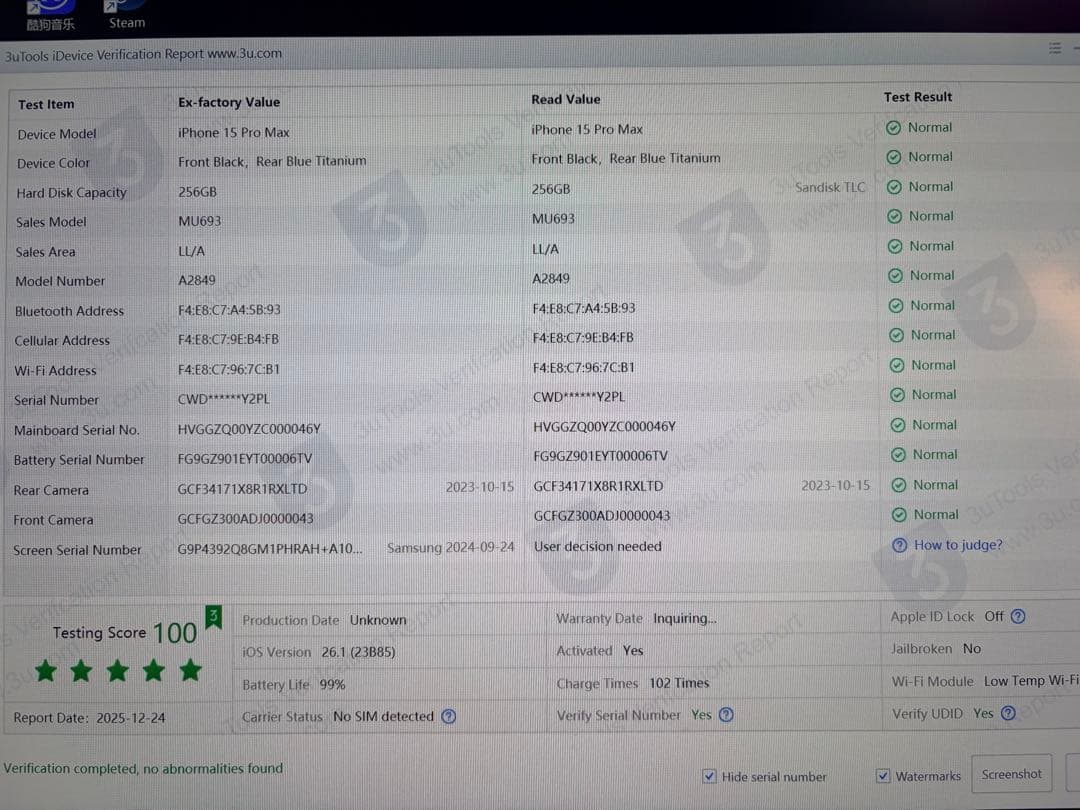
Task: Select the Activated Yes value
Action: tap(632, 651)
